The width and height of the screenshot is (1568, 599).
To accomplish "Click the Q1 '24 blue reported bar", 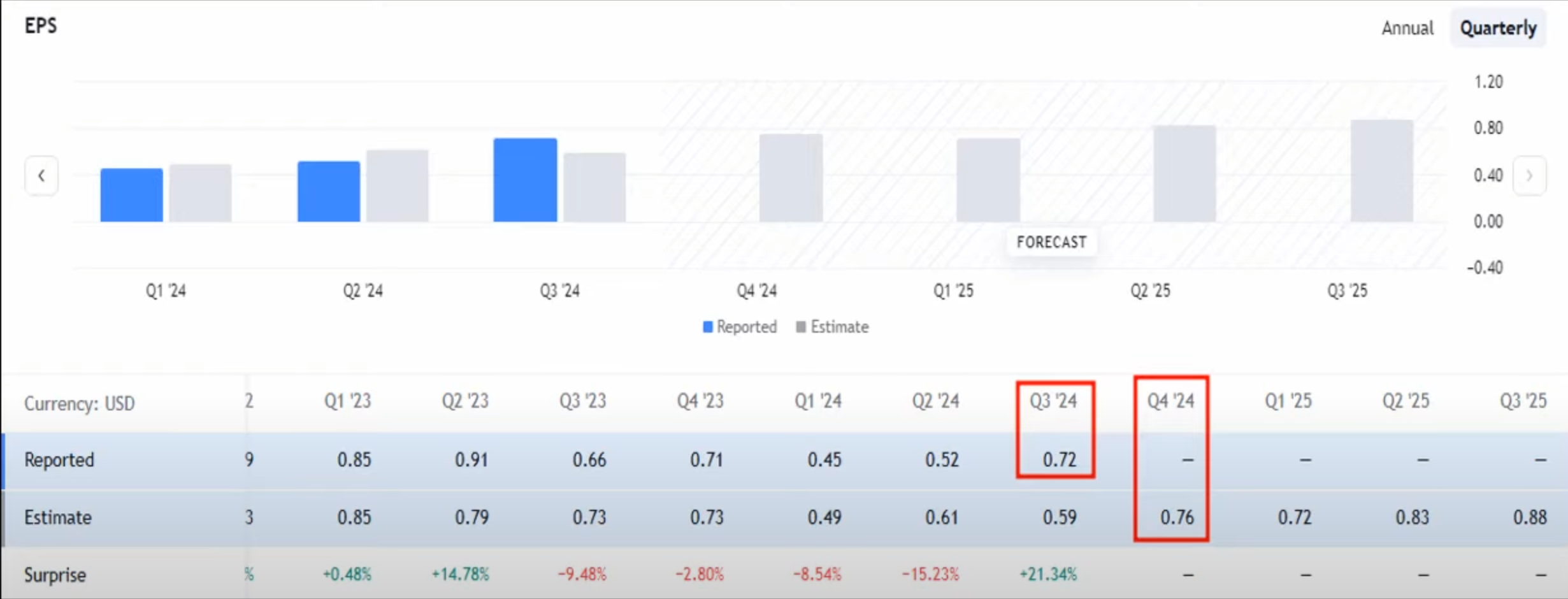I will pyautogui.click(x=131, y=195).
